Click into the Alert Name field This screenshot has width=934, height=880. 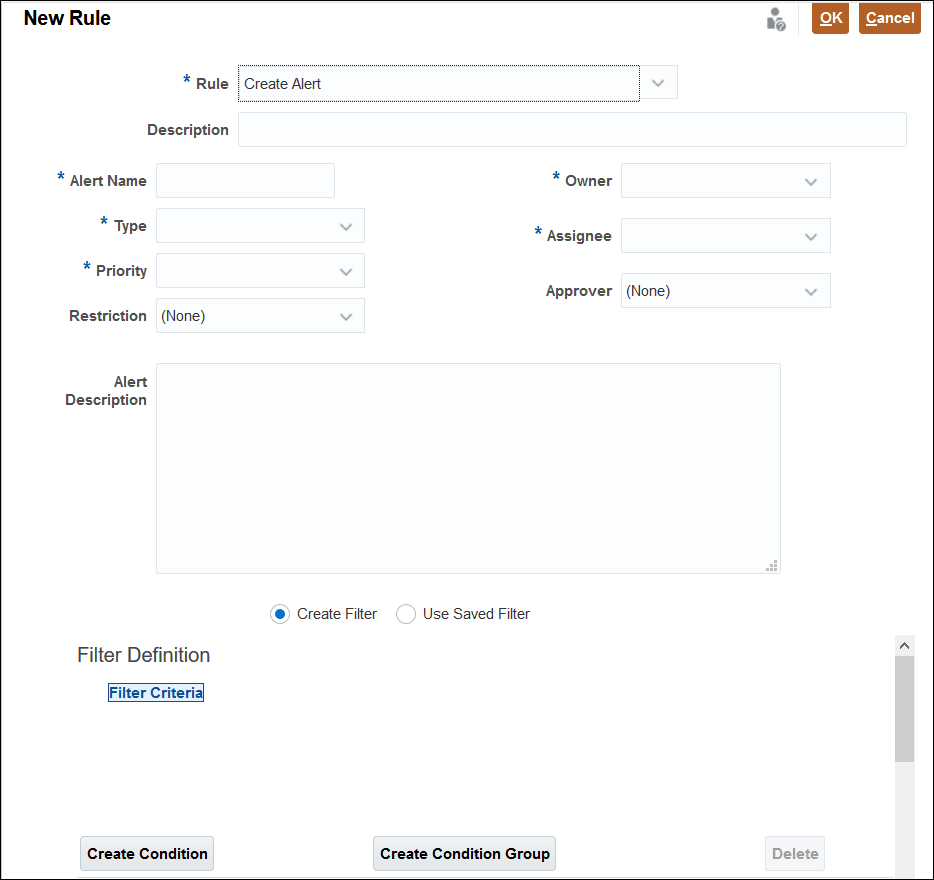click(x=246, y=181)
